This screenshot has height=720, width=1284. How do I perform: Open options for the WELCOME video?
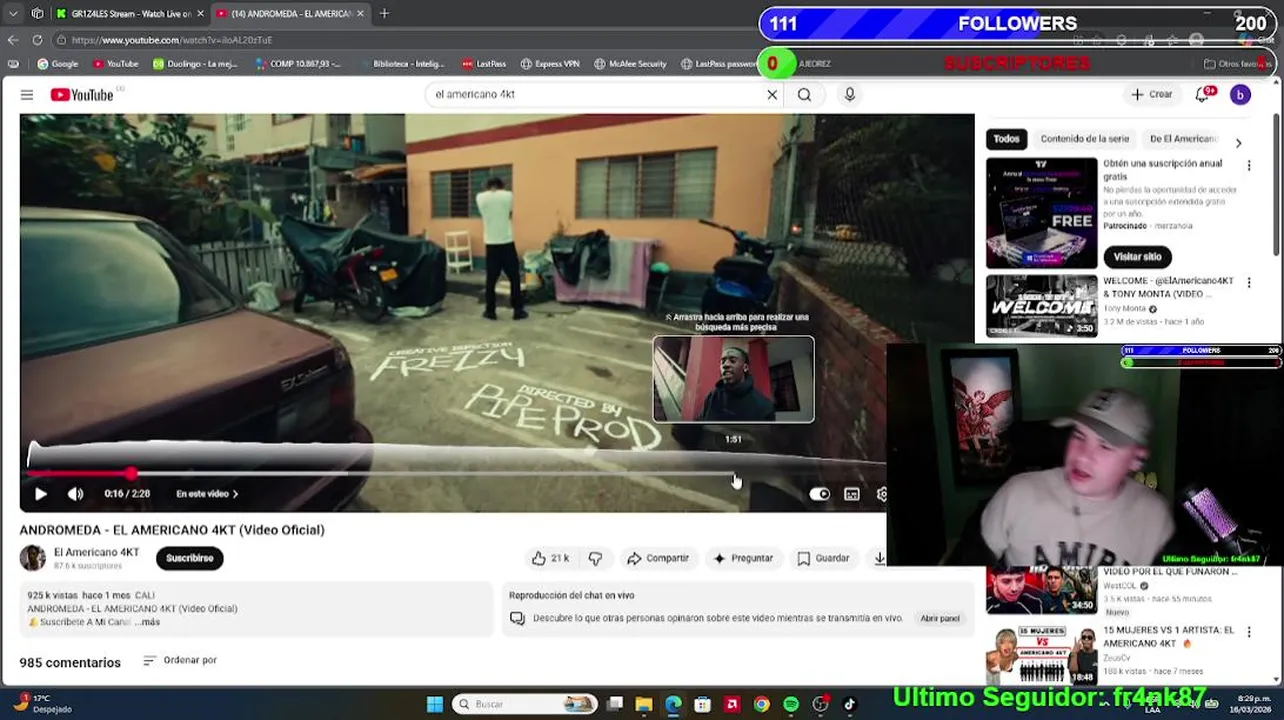[1249, 283]
